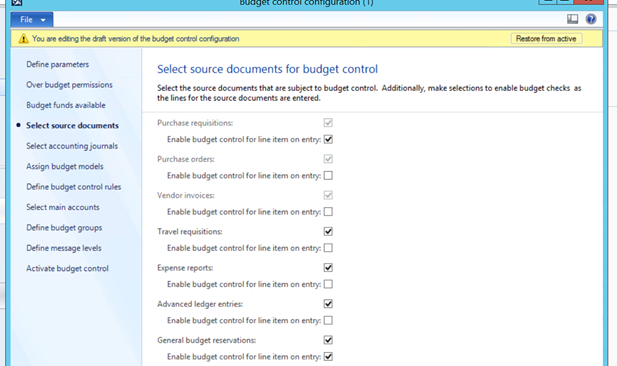The height and width of the screenshot is (366, 617).
Task: Open Define message levels page
Action: tap(64, 248)
